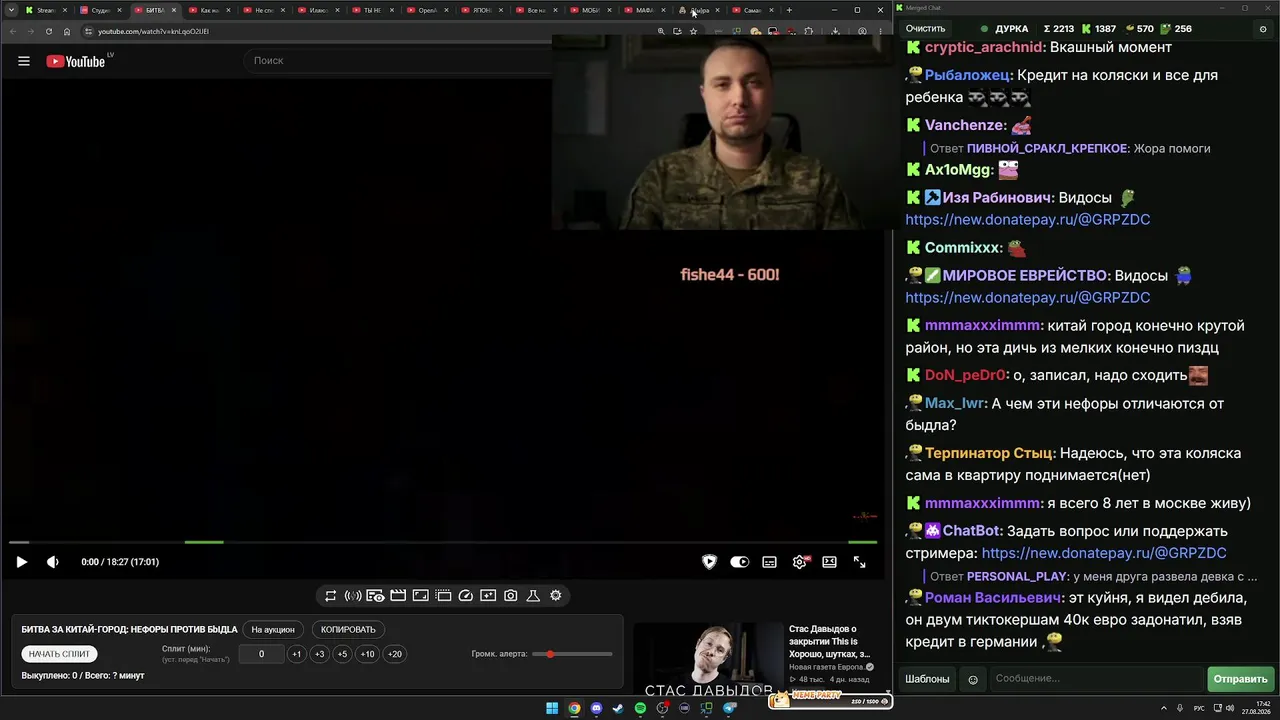Click the "Шаблоны" templates button
Image resolution: width=1280 pixels, height=720 pixels.
(927, 679)
